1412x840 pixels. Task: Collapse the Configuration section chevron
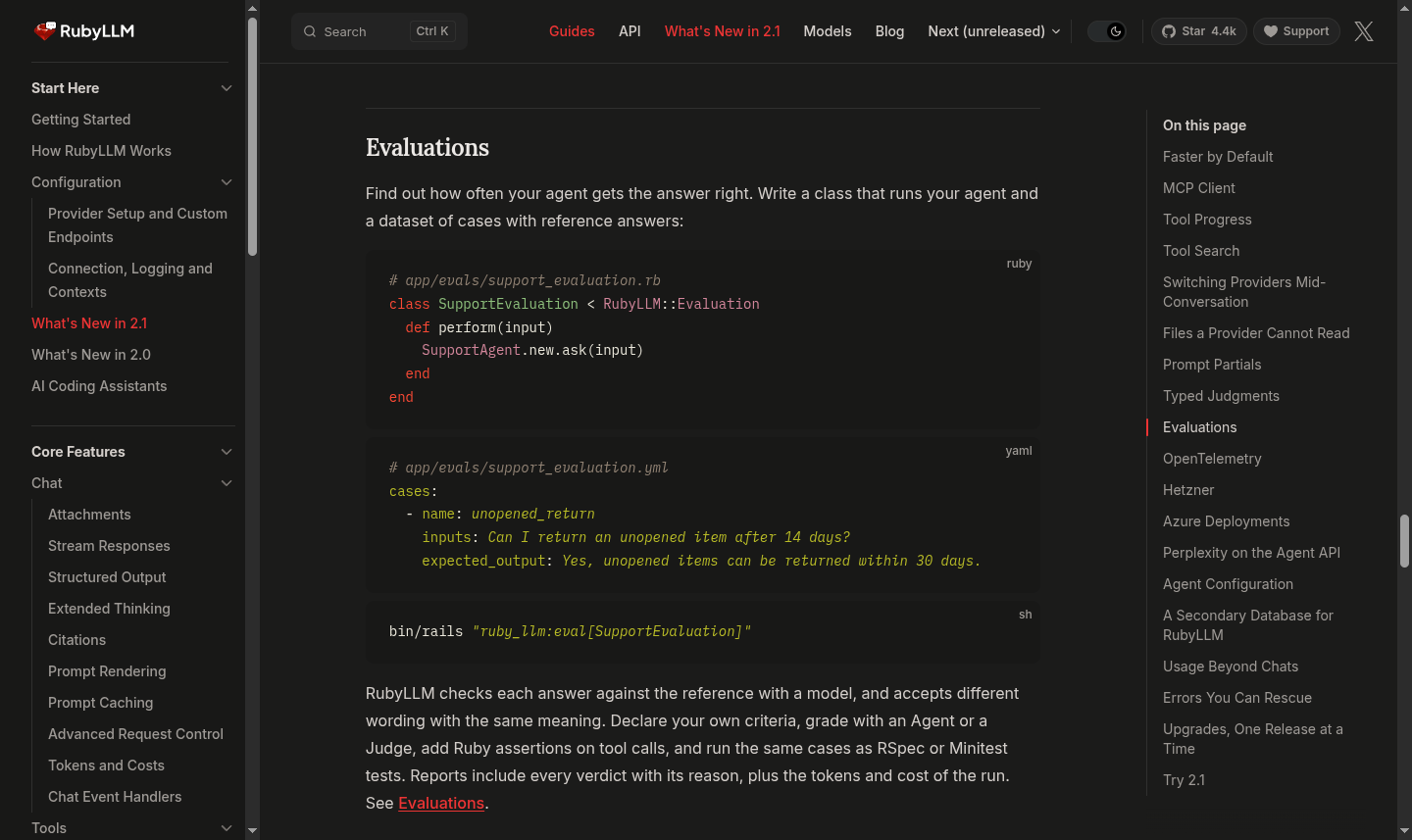[227, 182]
